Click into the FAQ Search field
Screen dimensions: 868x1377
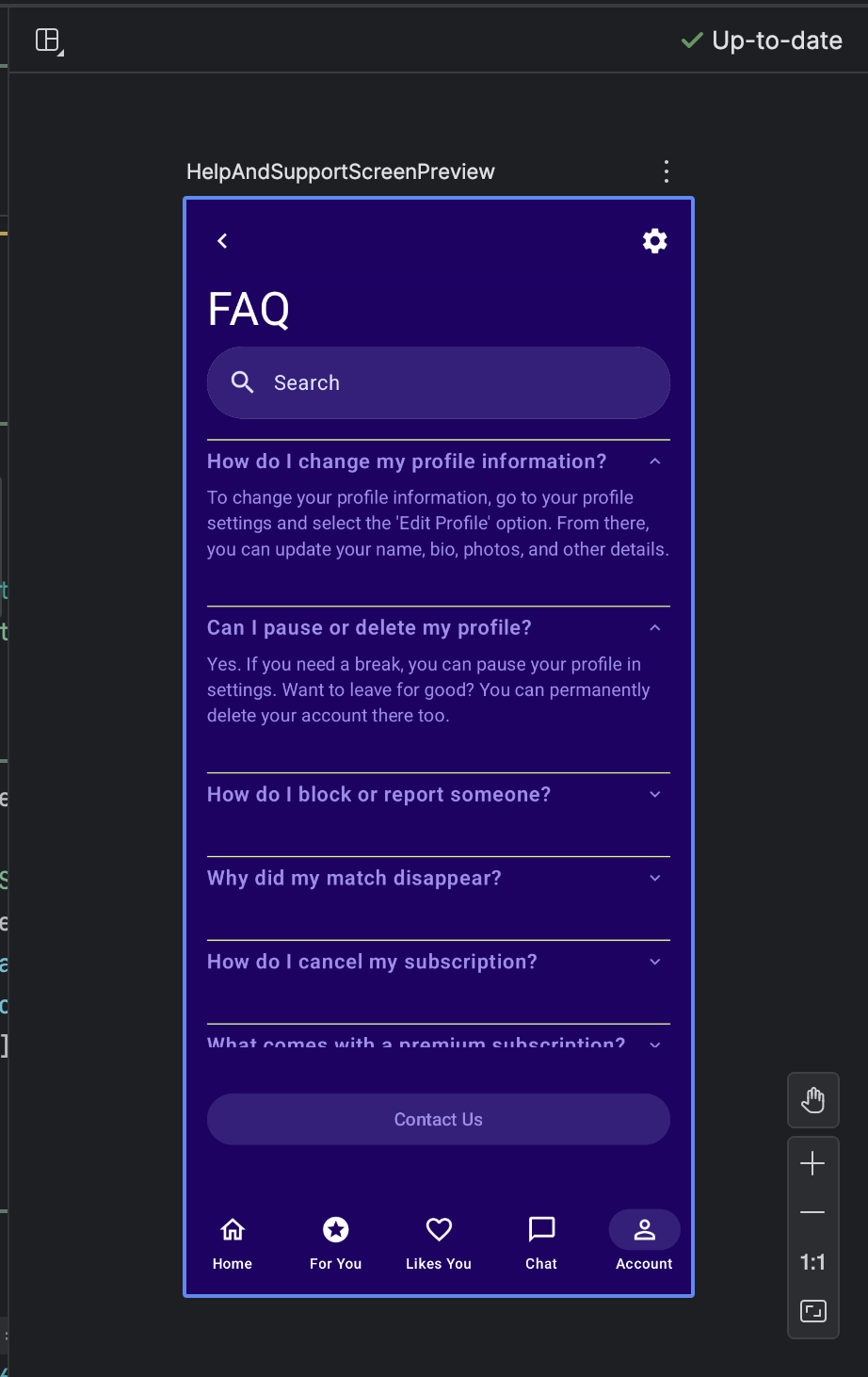pyautogui.click(x=452, y=382)
